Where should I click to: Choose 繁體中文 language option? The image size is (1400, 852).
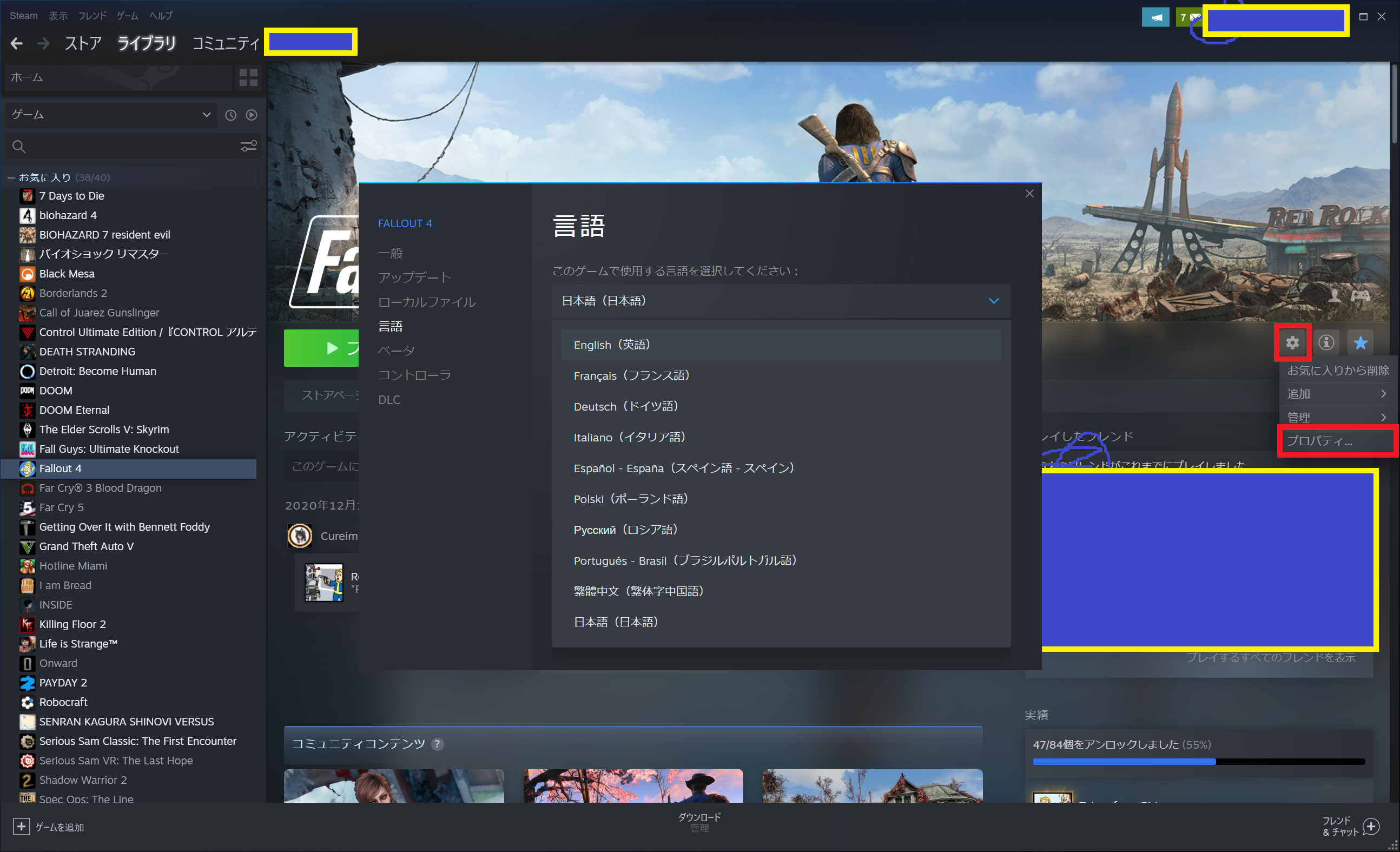click(781, 591)
